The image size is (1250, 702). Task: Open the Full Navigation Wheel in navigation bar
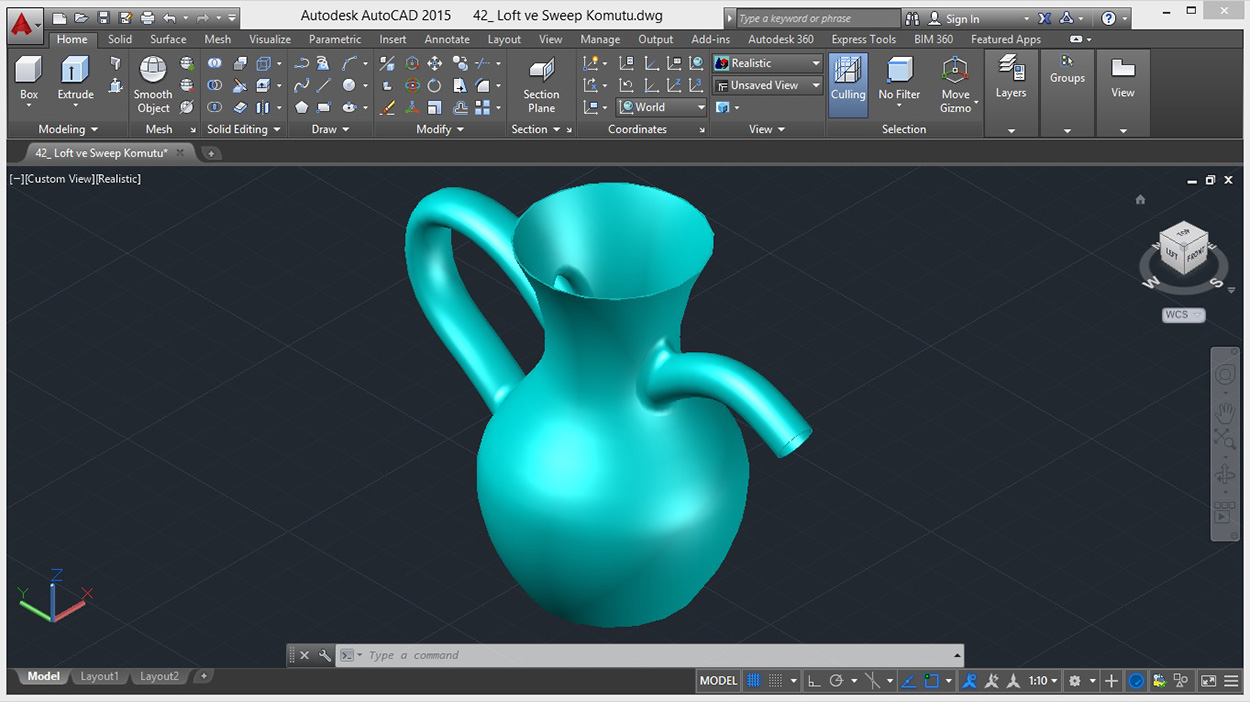[x=1225, y=375]
